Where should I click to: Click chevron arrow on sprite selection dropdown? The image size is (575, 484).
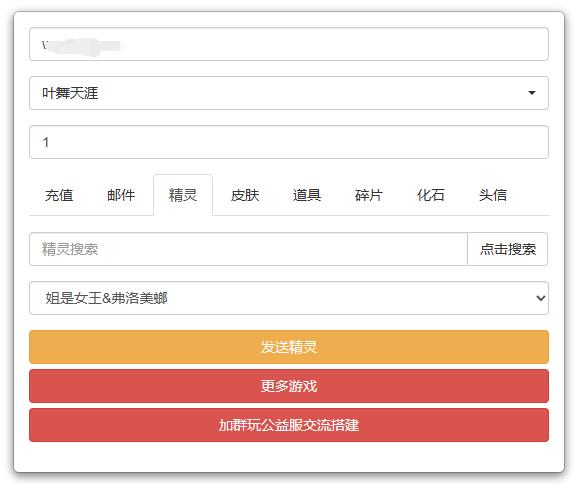coord(541,298)
